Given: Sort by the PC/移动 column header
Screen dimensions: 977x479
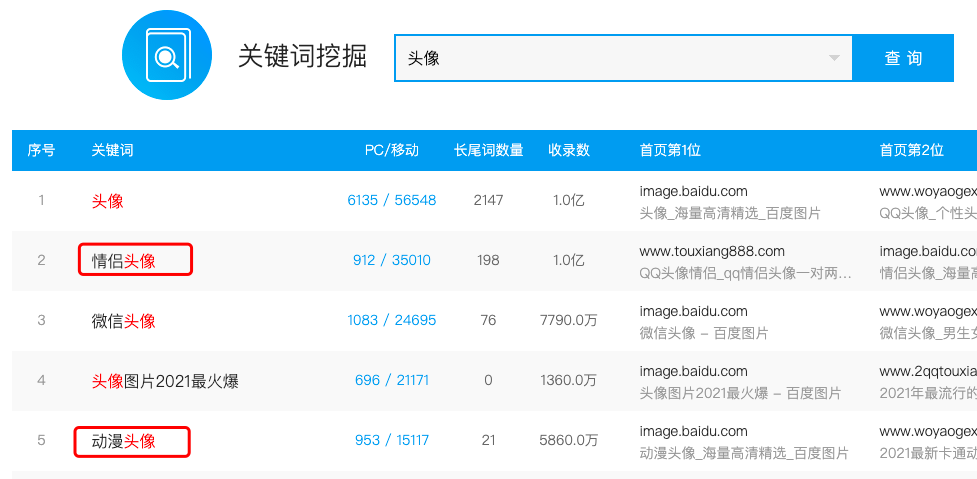Looking at the screenshot, I should click(391, 150).
